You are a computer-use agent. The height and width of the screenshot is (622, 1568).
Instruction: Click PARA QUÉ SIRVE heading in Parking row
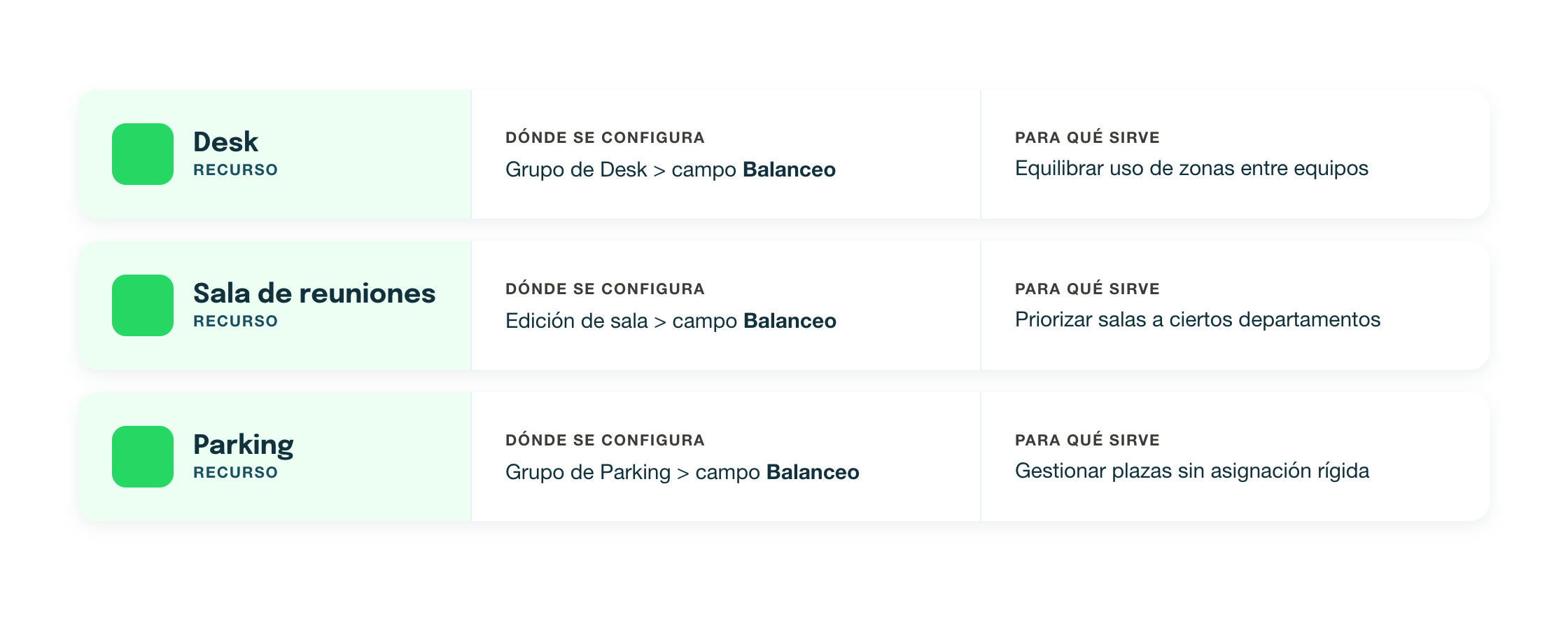pyautogui.click(x=1087, y=439)
